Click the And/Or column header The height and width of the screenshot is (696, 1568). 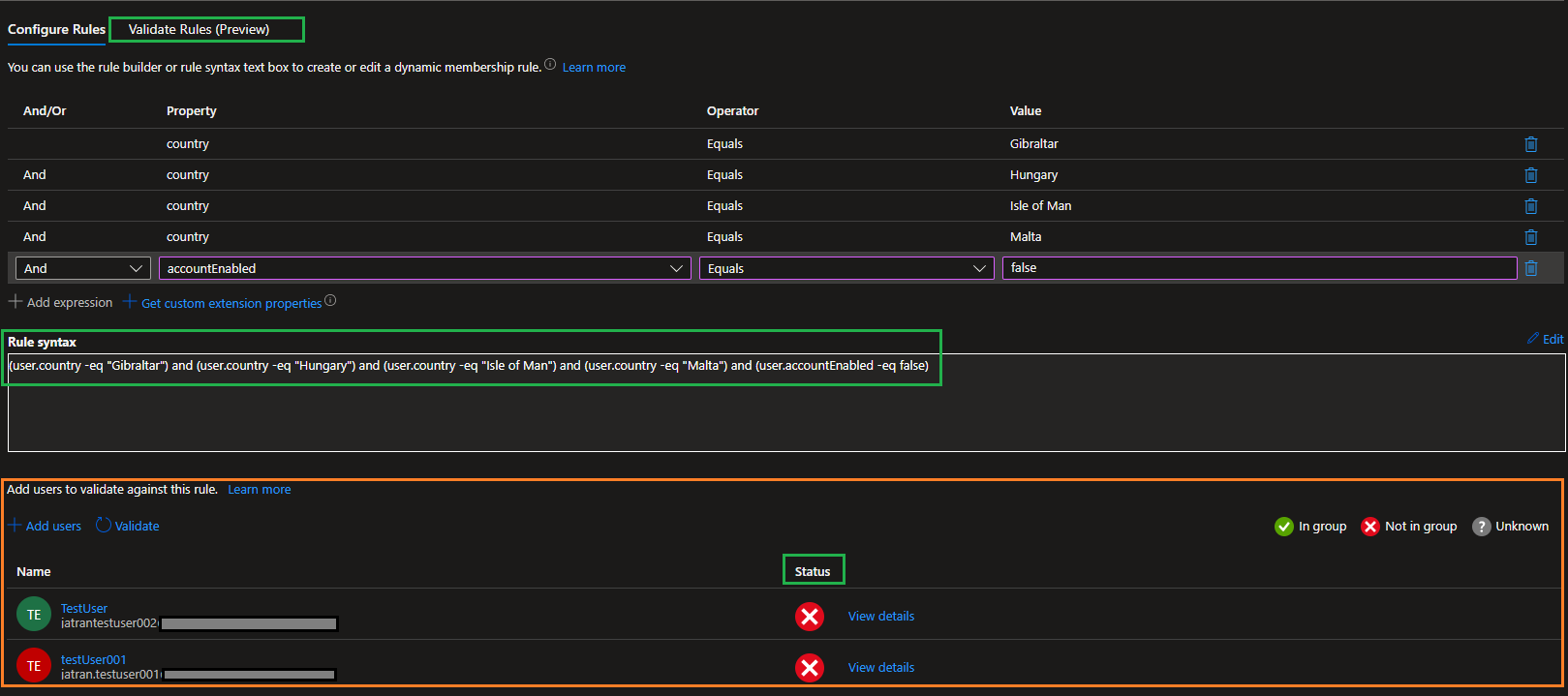click(x=45, y=110)
